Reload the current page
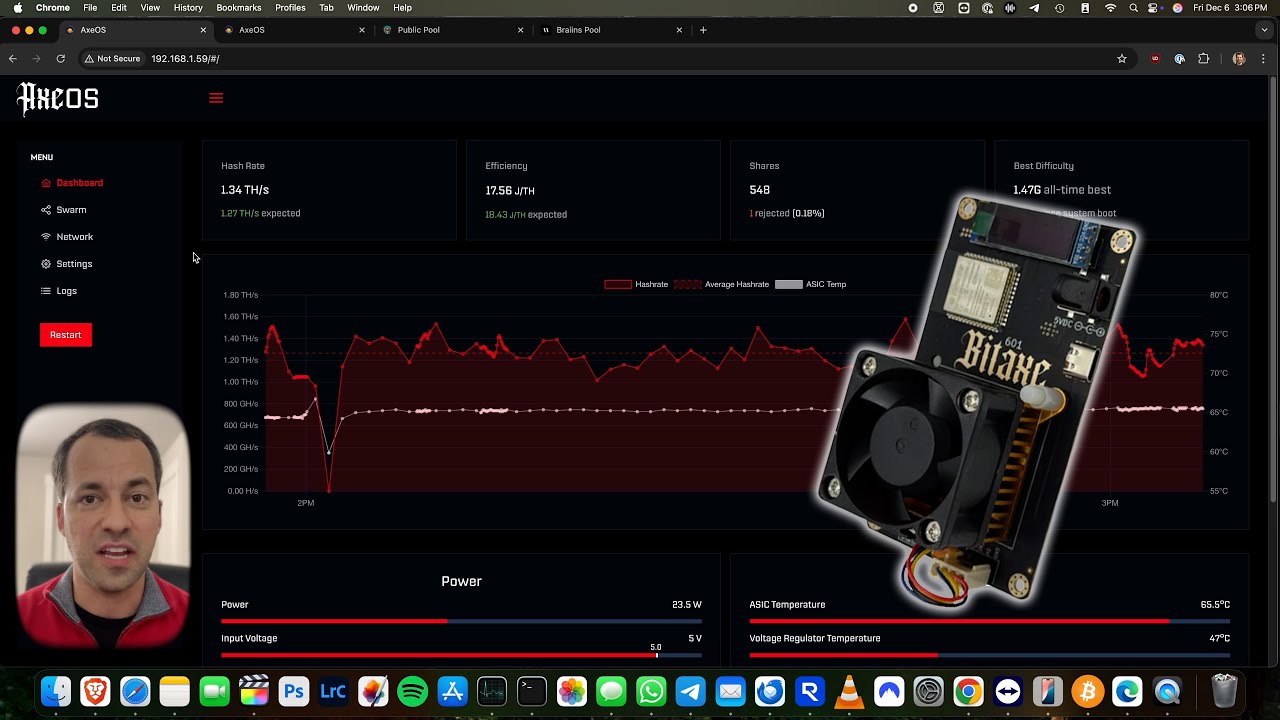Screen dimensions: 1280x720 (61, 59)
